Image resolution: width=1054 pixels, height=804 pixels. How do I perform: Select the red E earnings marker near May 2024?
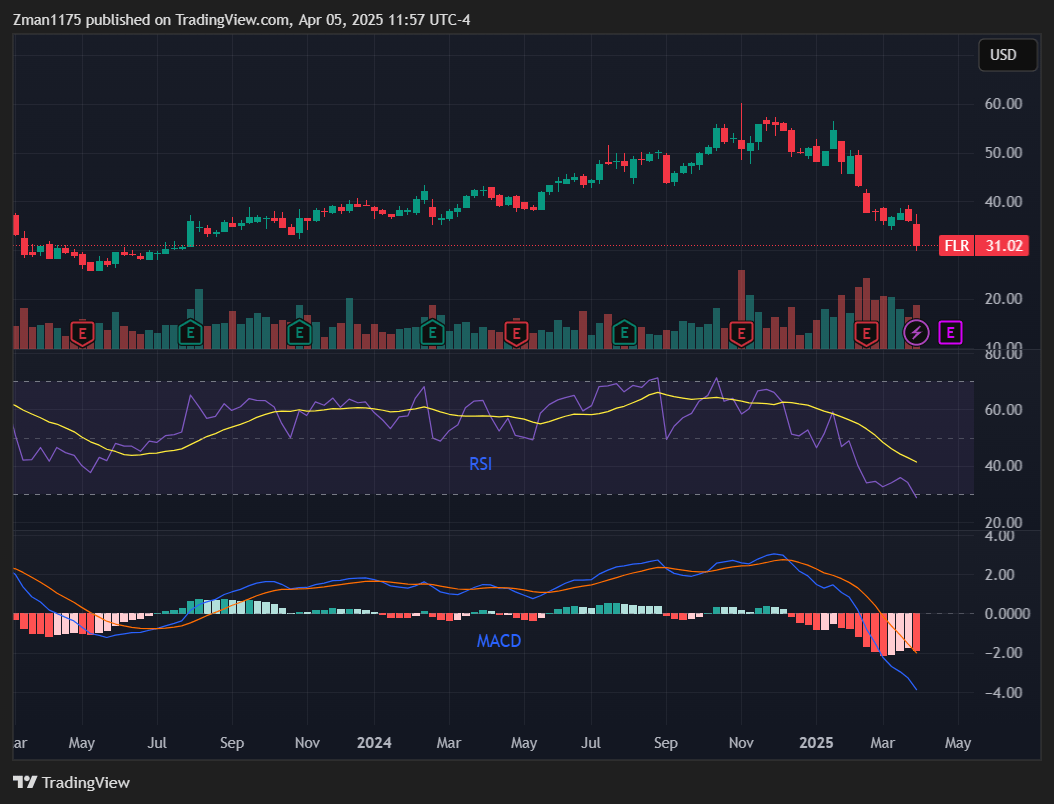coord(516,332)
